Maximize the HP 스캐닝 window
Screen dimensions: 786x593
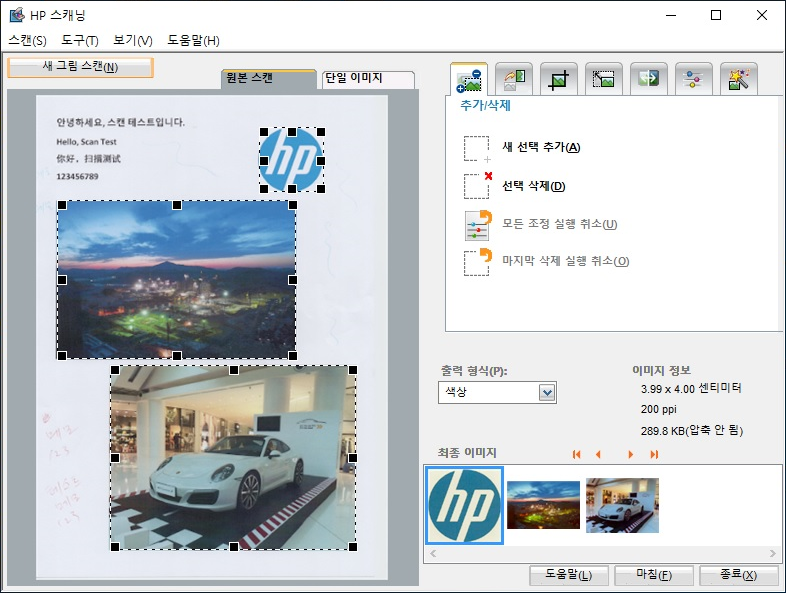(x=716, y=15)
